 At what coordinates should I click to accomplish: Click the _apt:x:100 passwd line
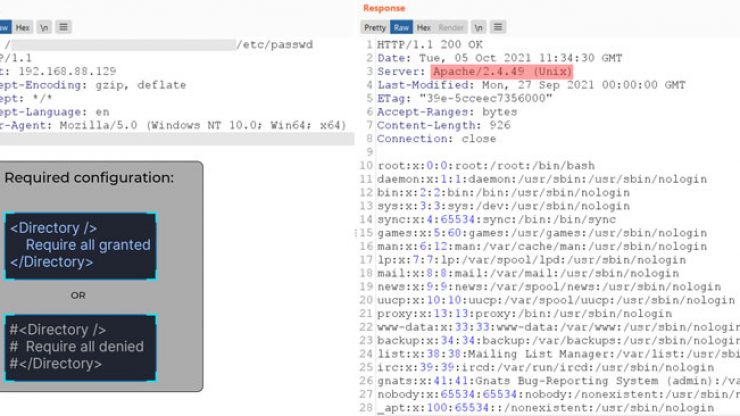pyautogui.click(x=545, y=408)
